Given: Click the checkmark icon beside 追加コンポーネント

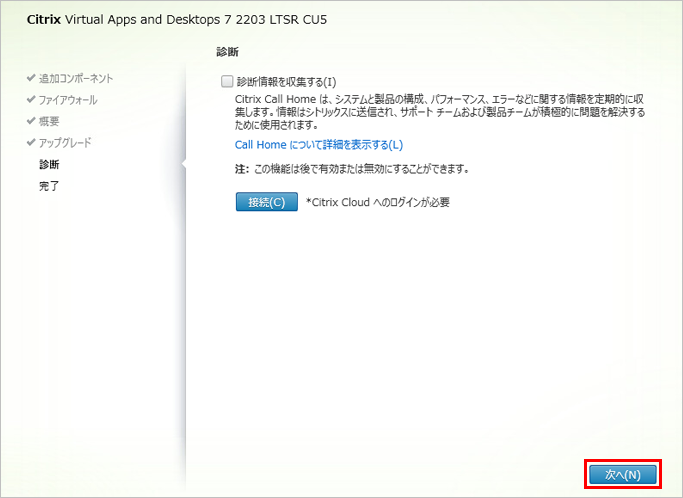Looking at the screenshot, I should tap(31, 78).
